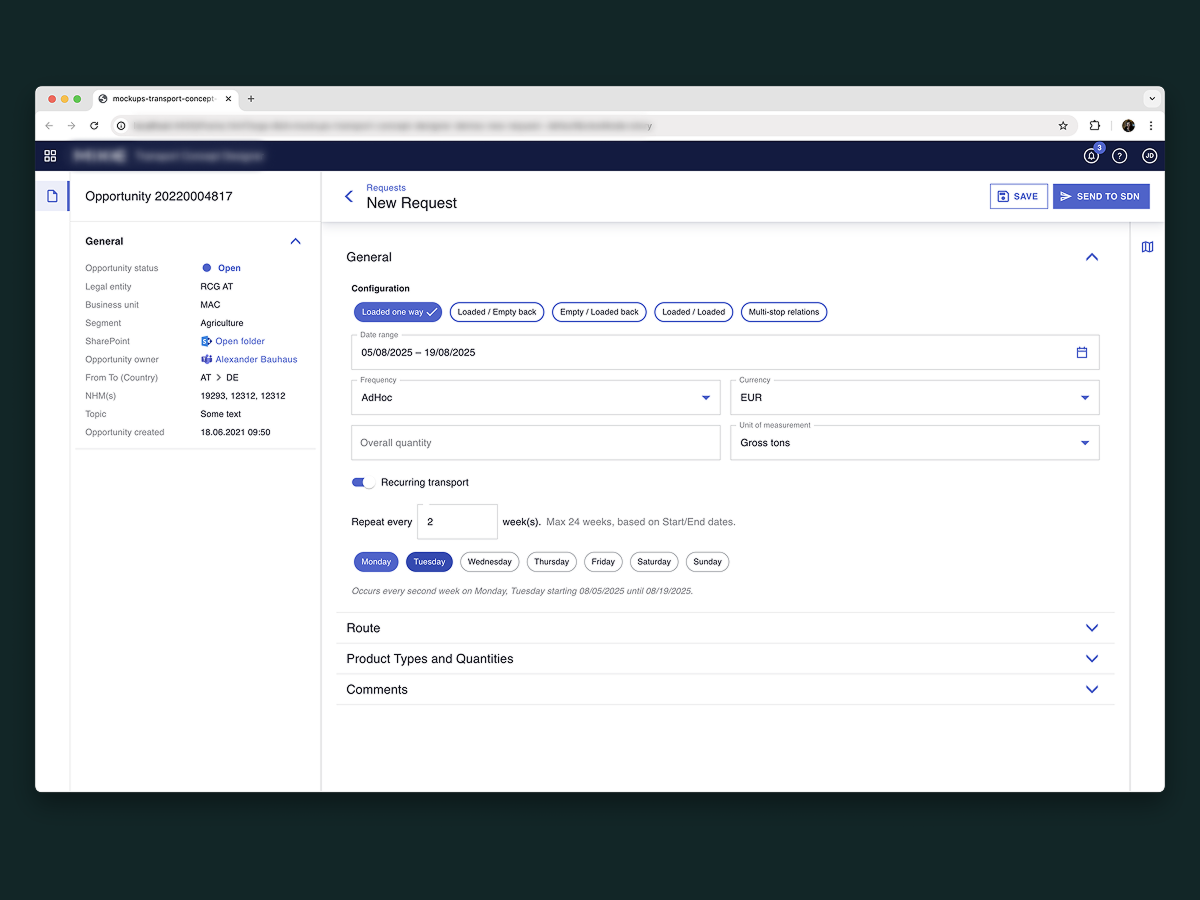Image resolution: width=1200 pixels, height=900 pixels.
Task: Click the SEND TO SDN button
Action: tap(1101, 196)
